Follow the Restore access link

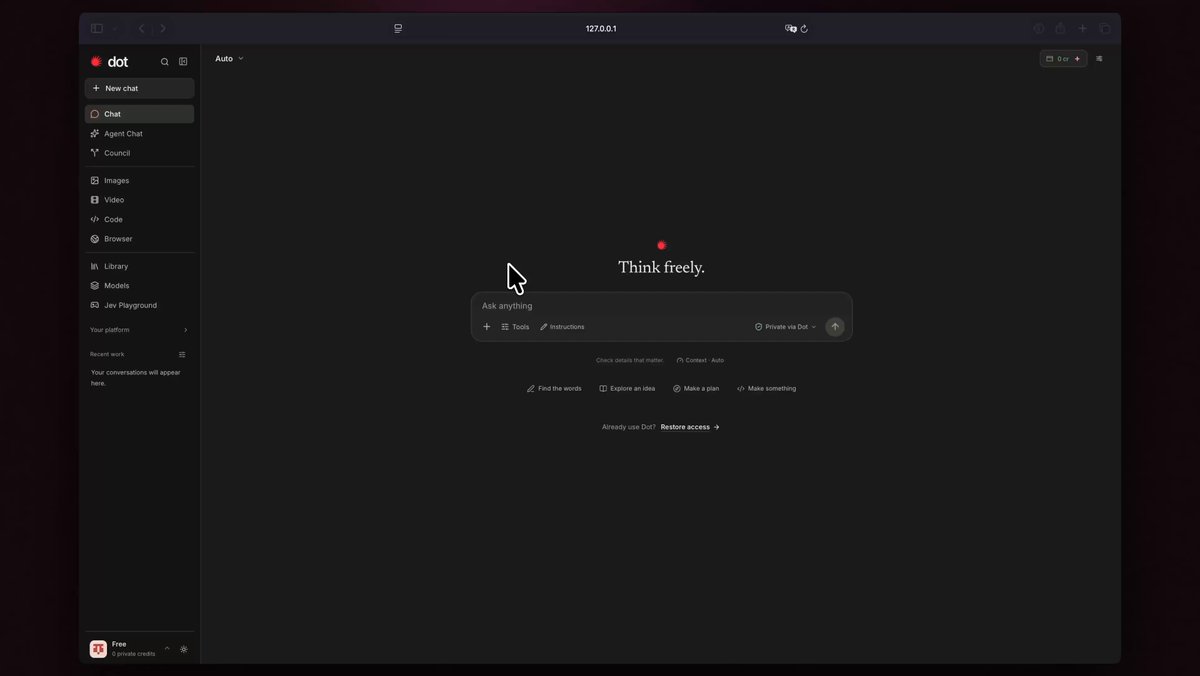(690, 427)
